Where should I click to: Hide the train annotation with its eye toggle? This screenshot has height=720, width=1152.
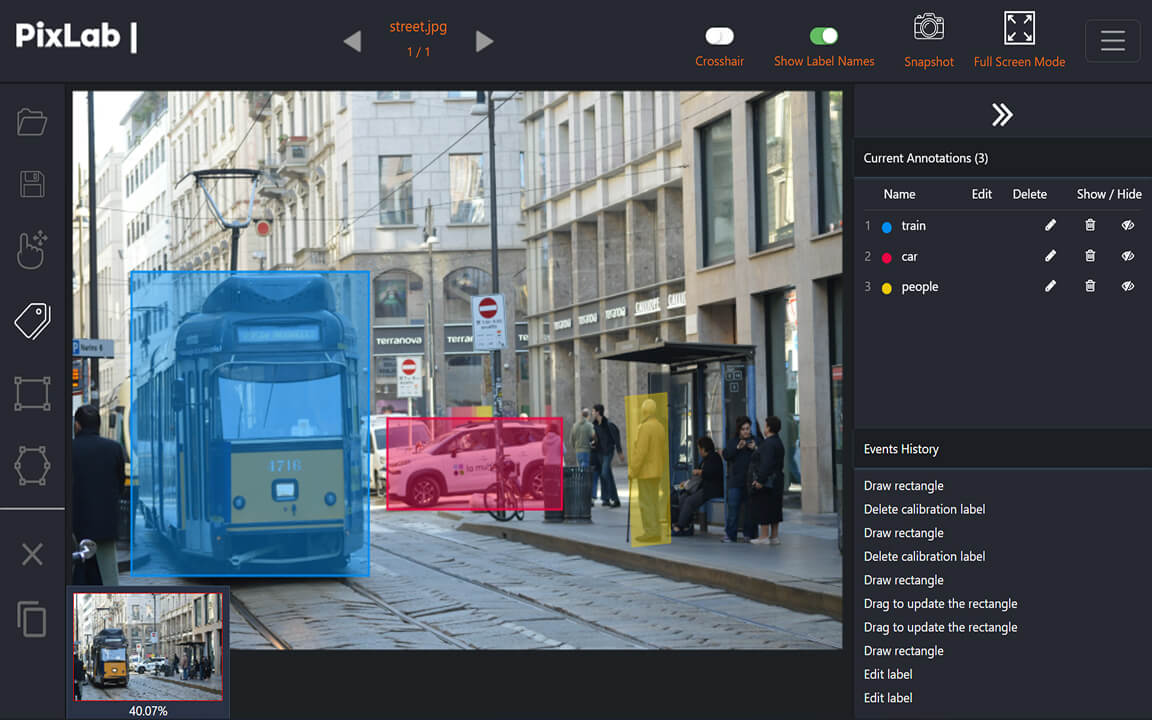[1128, 225]
